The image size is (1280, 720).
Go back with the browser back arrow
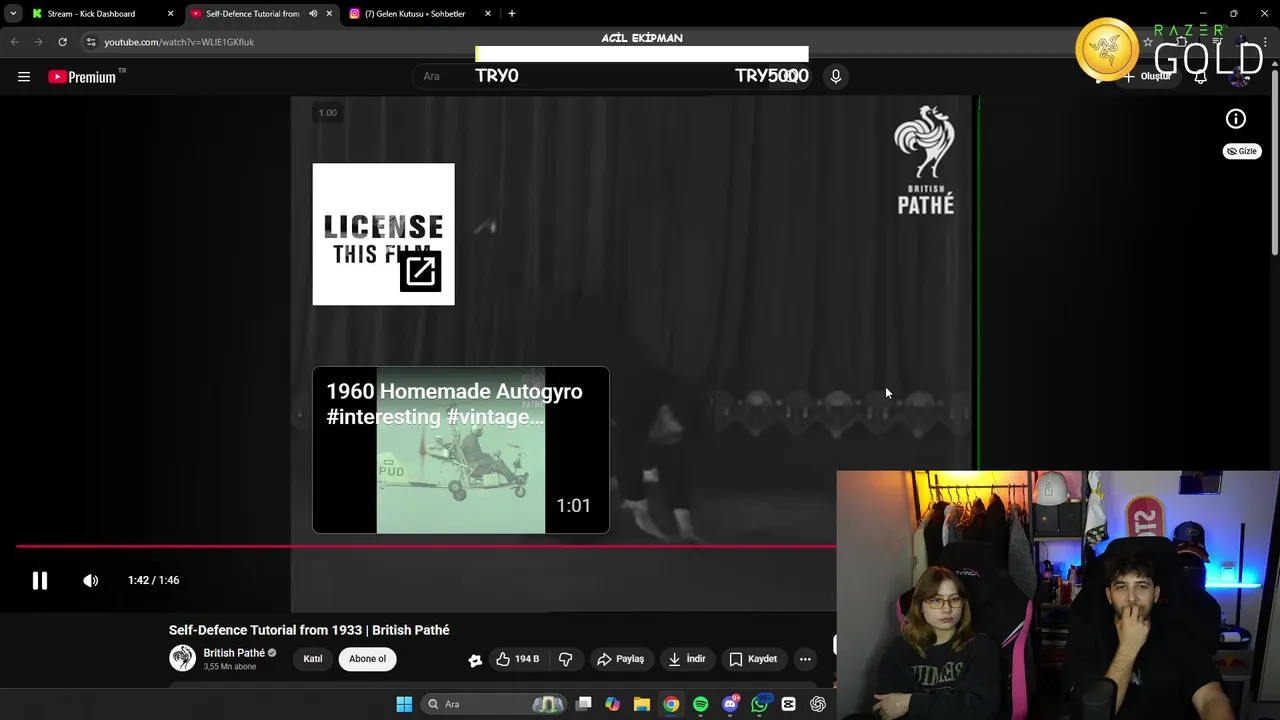[x=14, y=42]
